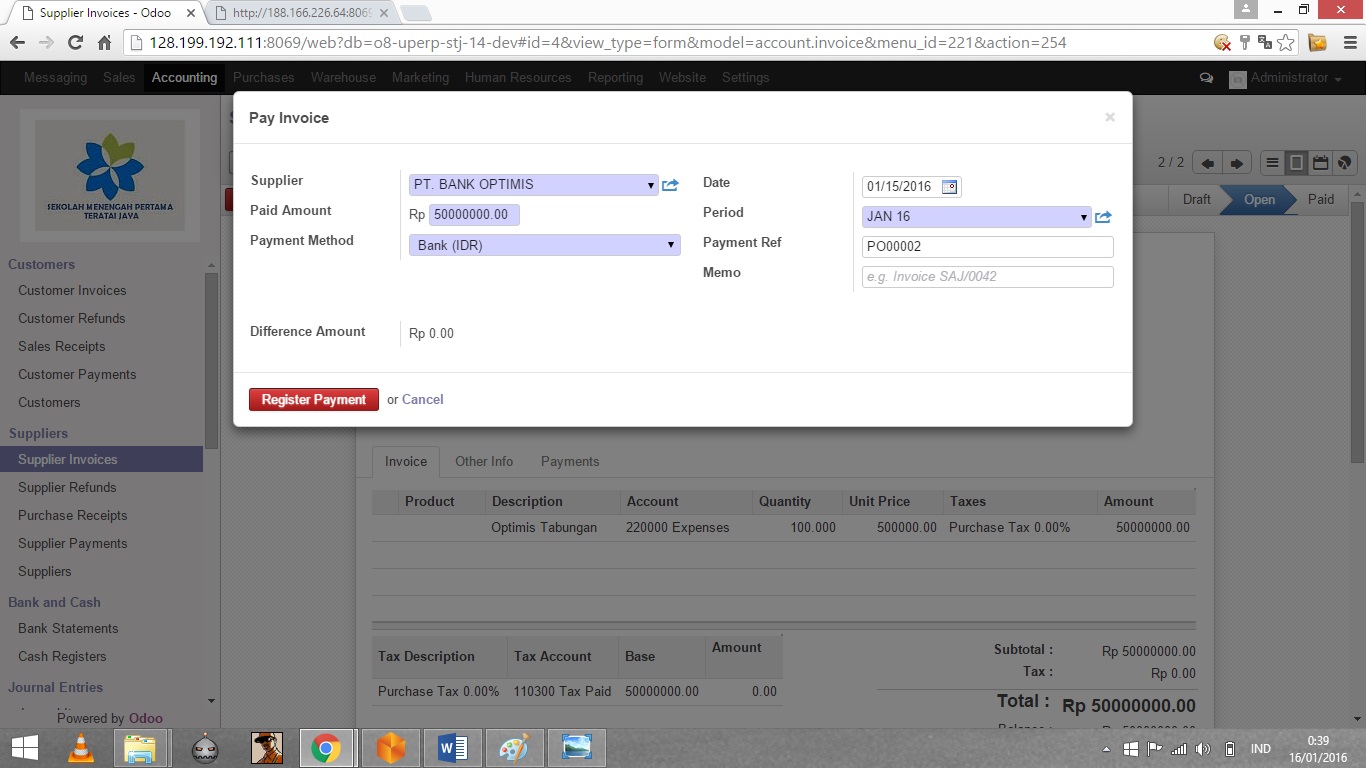Open the Warehouse menu

pos(343,78)
